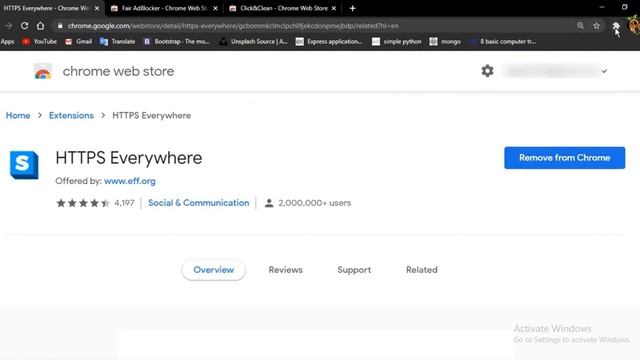640x360 pixels.
Task: Open the 8 basic computer bookmark
Action: [x=503, y=42]
